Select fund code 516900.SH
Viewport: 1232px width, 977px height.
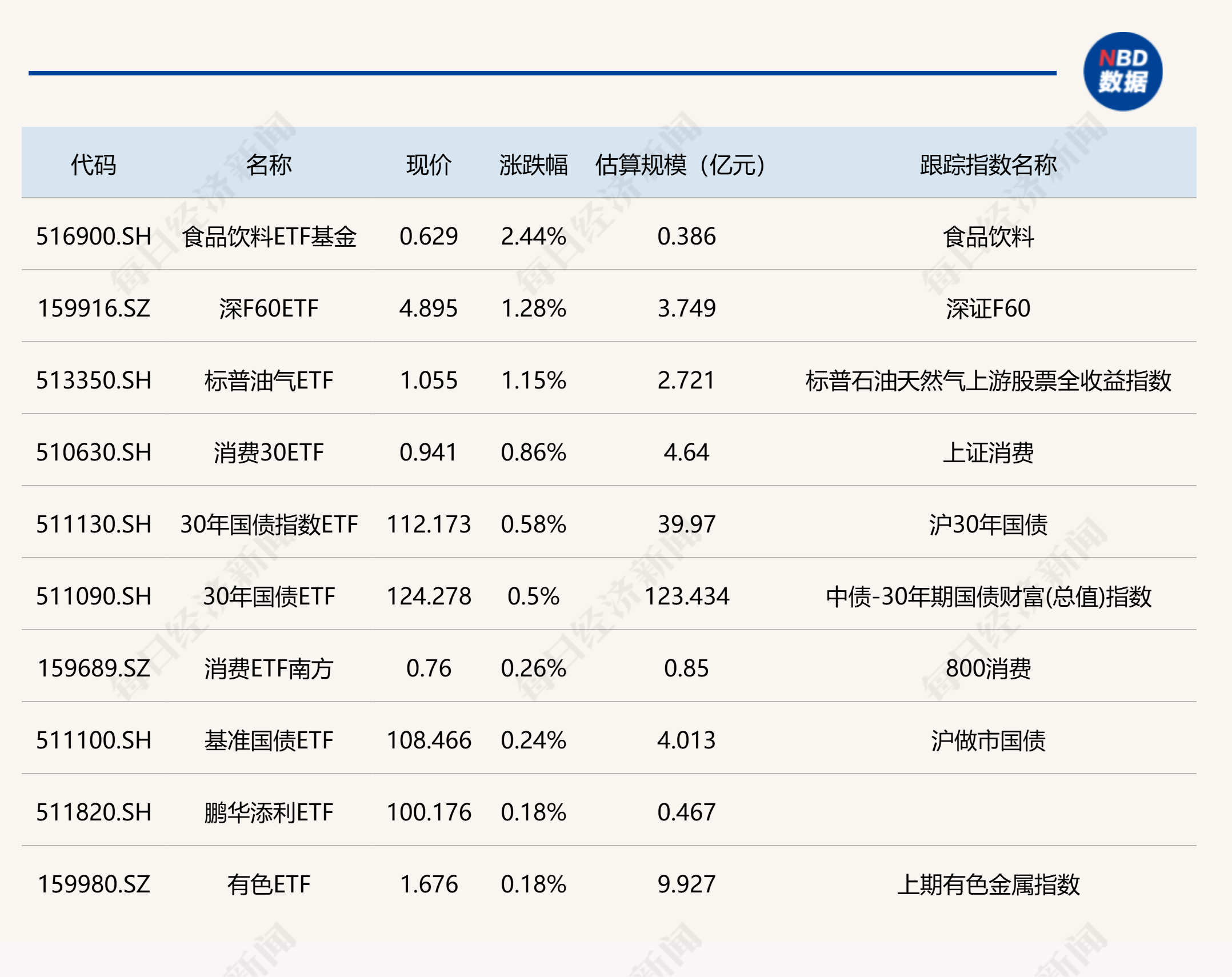[x=94, y=237]
